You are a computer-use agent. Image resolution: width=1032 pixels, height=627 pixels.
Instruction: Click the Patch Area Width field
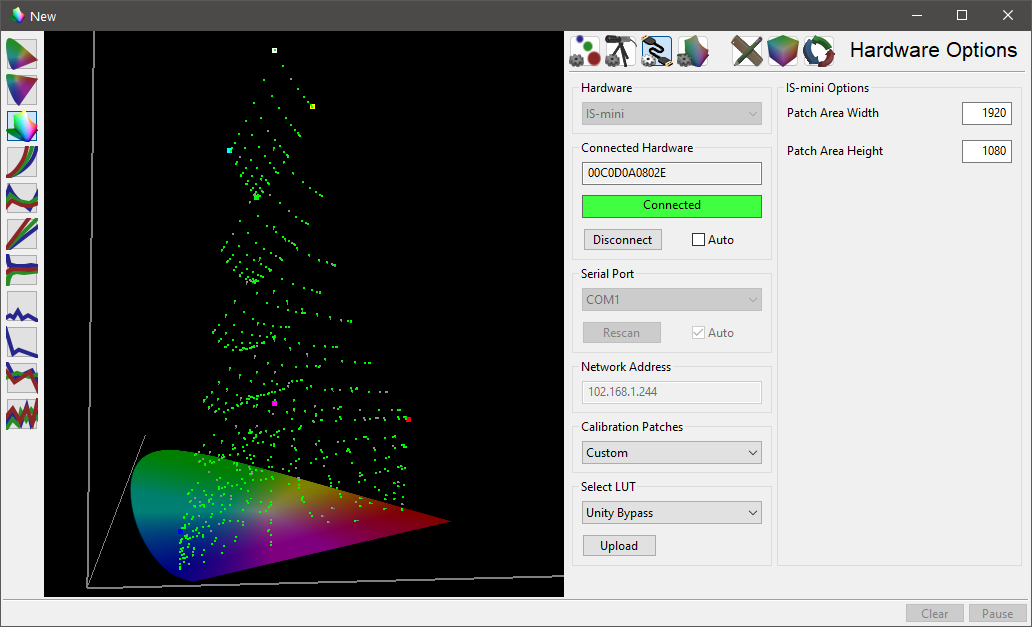point(986,113)
